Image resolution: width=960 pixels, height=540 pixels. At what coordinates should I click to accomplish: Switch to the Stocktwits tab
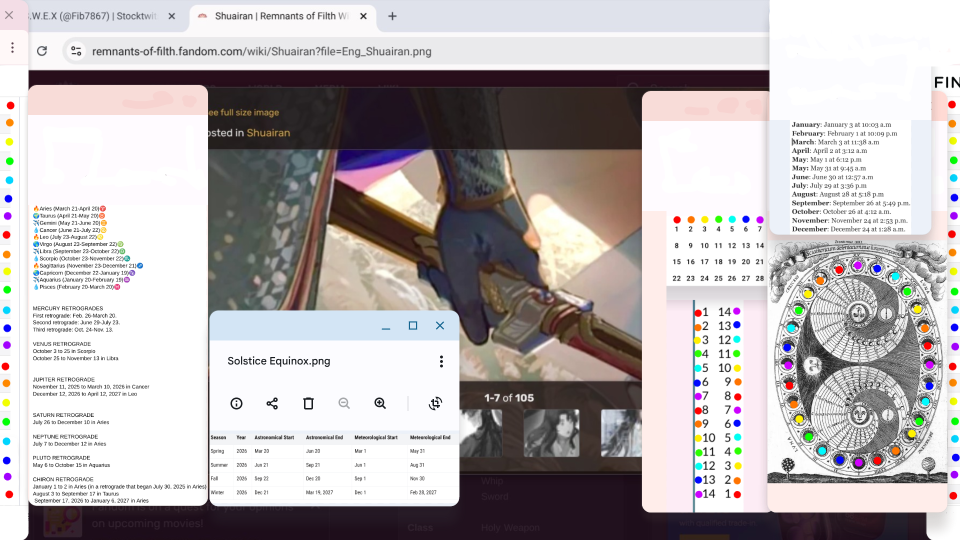[x=95, y=16]
